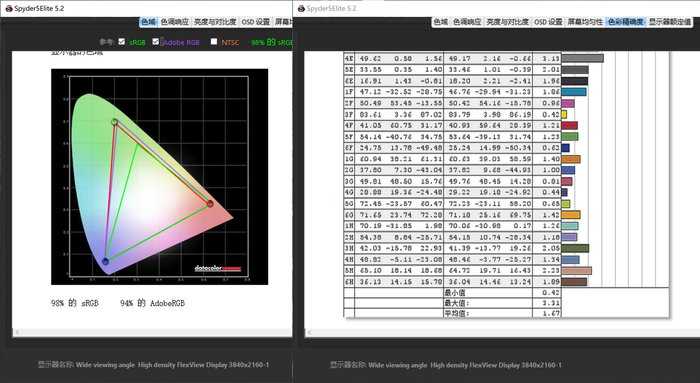Open 屏幕均匀性 tab in the right window

585,22
